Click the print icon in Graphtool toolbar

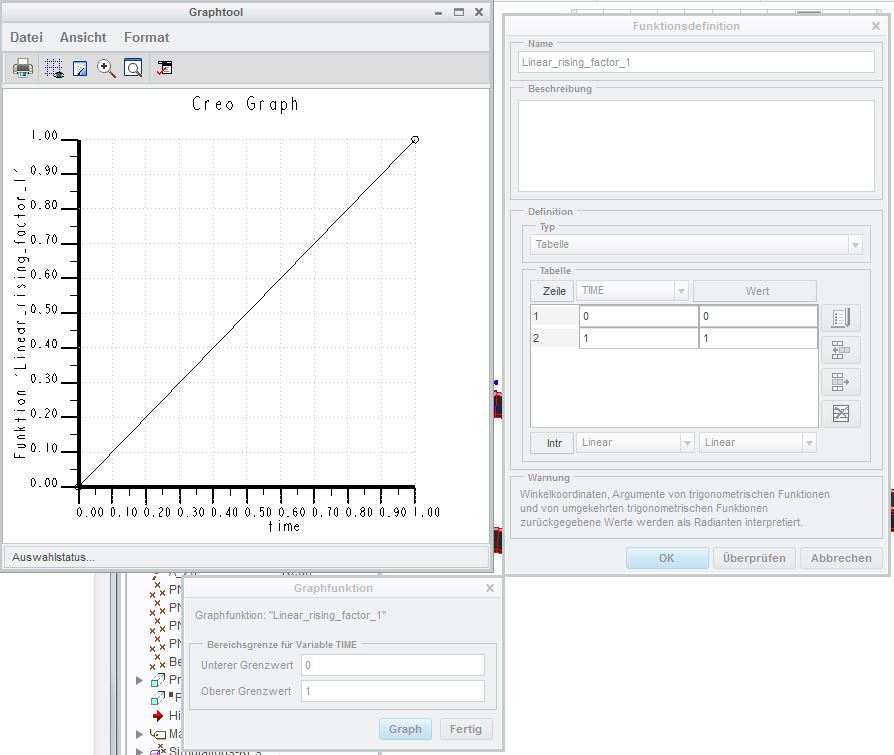pyautogui.click(x=23, y=68)
